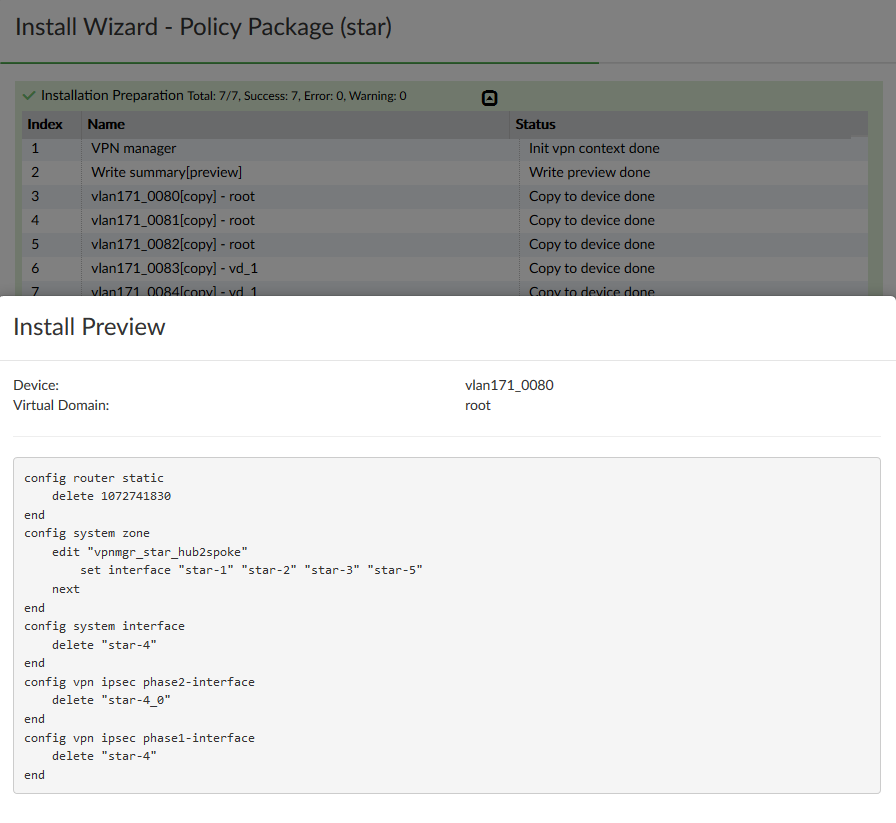
Task: Collapse the Installation Preparation section
Action: (489, 98)
